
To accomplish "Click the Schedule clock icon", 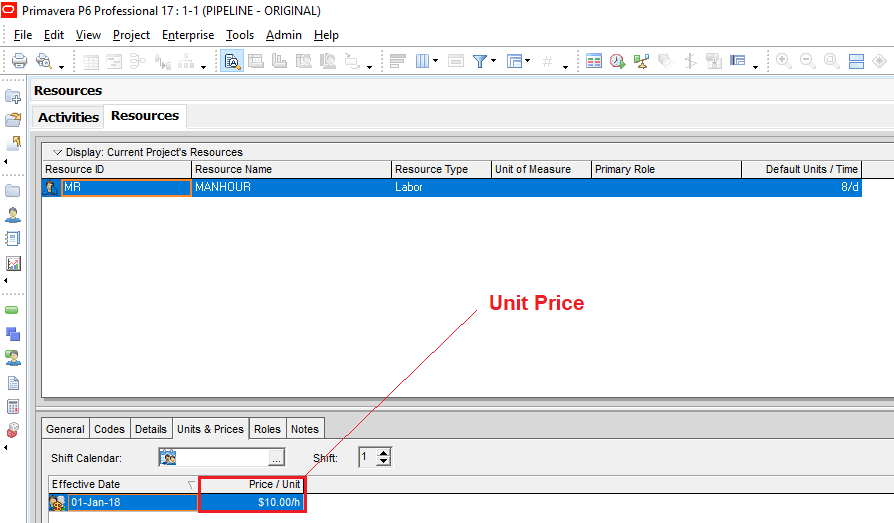I will pos(617,60).
